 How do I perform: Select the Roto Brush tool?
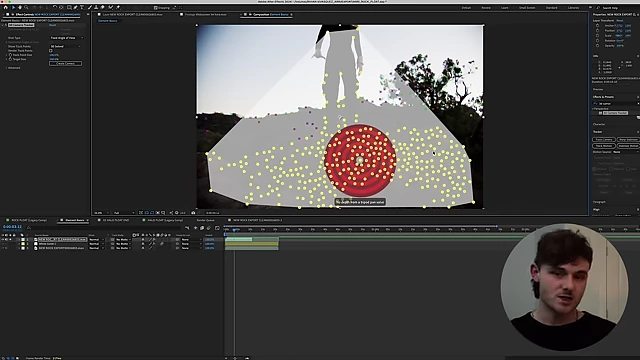pyautogui.click(x=110, y=7)
